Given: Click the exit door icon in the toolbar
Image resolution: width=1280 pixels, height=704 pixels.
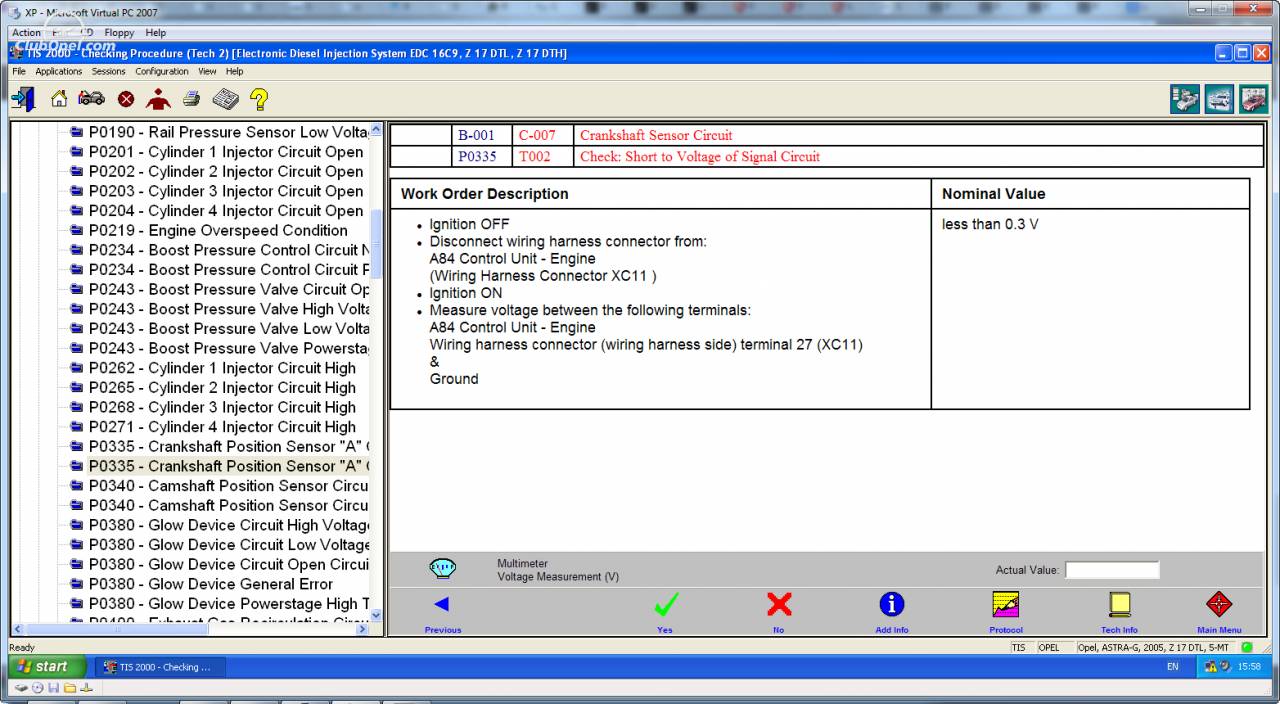Looking at the screenshot, I should tap(23, 99).
